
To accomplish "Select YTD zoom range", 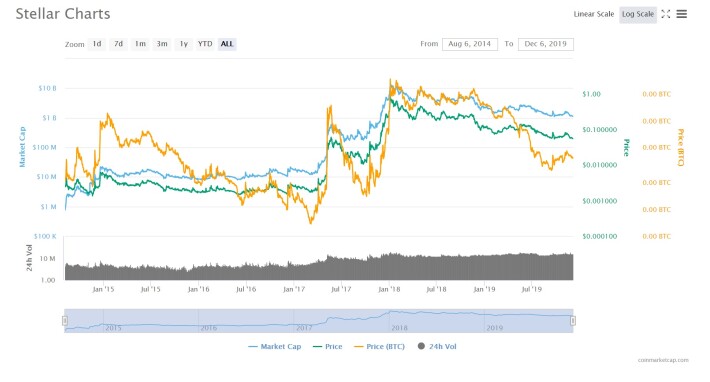I will tap(205, 44).
